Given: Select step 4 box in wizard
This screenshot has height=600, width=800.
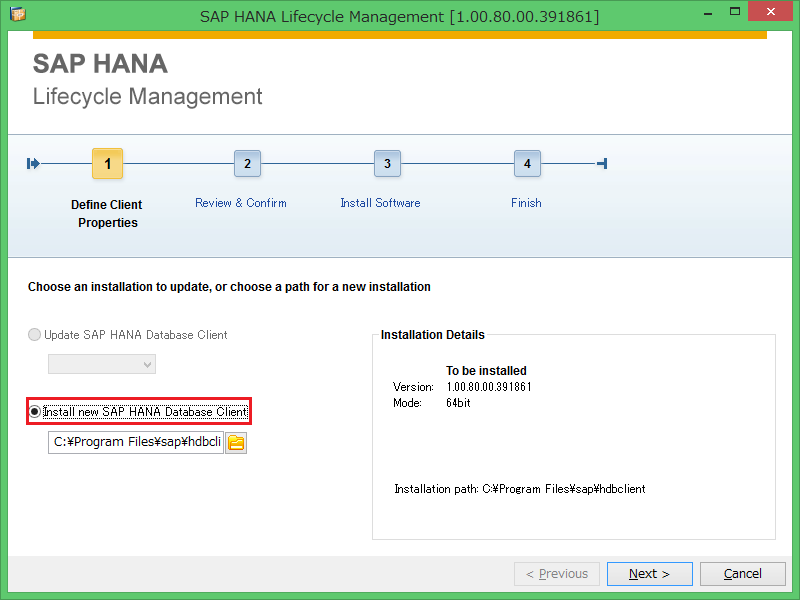Looking at the screenshot, I should click(x=528, y=164).
